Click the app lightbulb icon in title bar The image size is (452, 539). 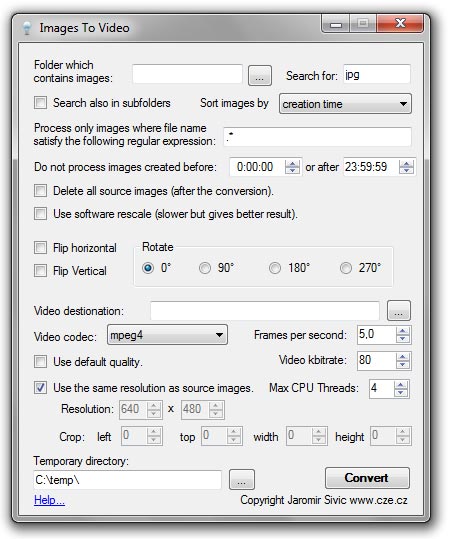pos(27,28)
